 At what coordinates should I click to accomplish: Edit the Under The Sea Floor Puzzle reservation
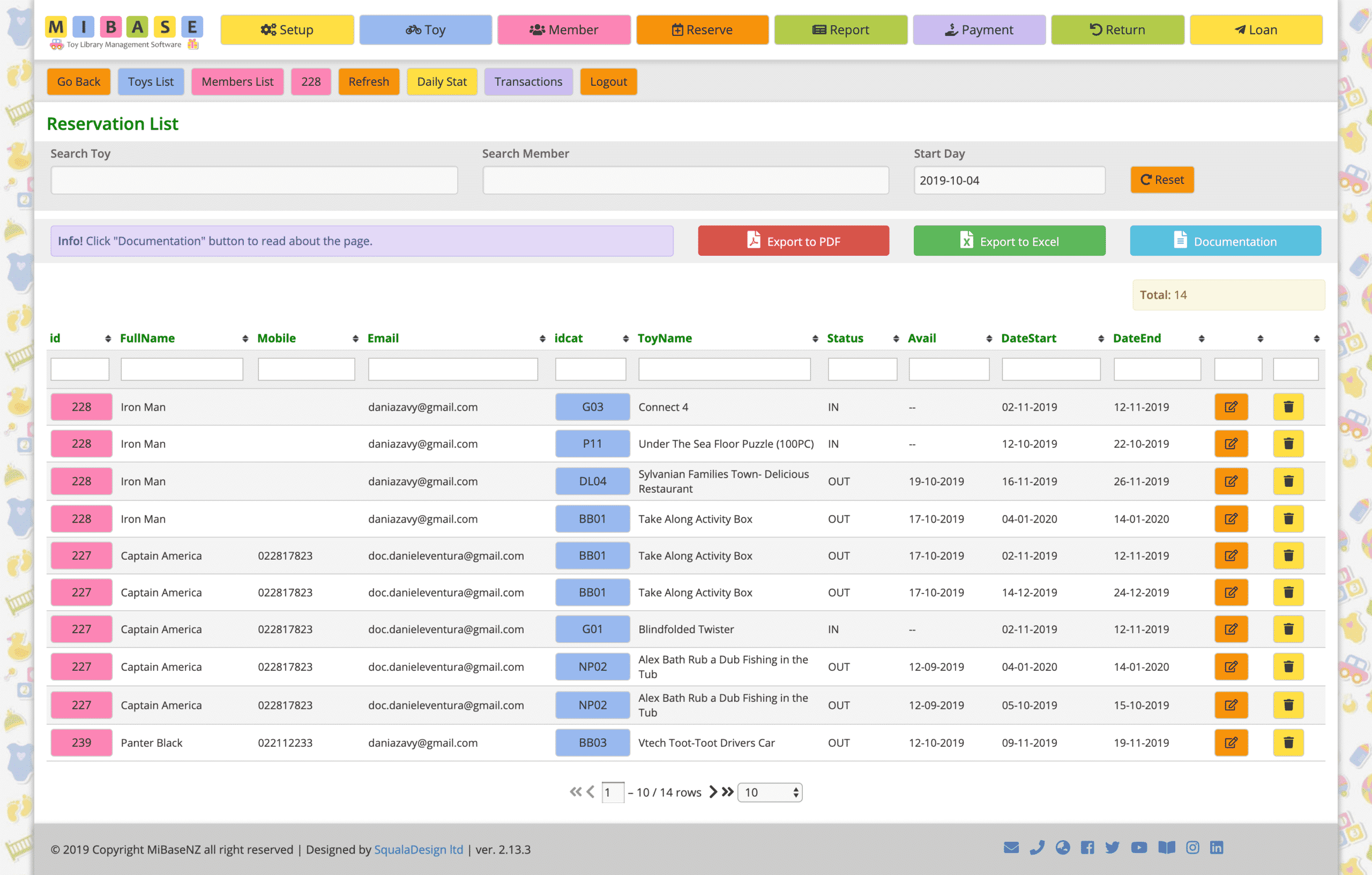click(x=1231, y=443)
